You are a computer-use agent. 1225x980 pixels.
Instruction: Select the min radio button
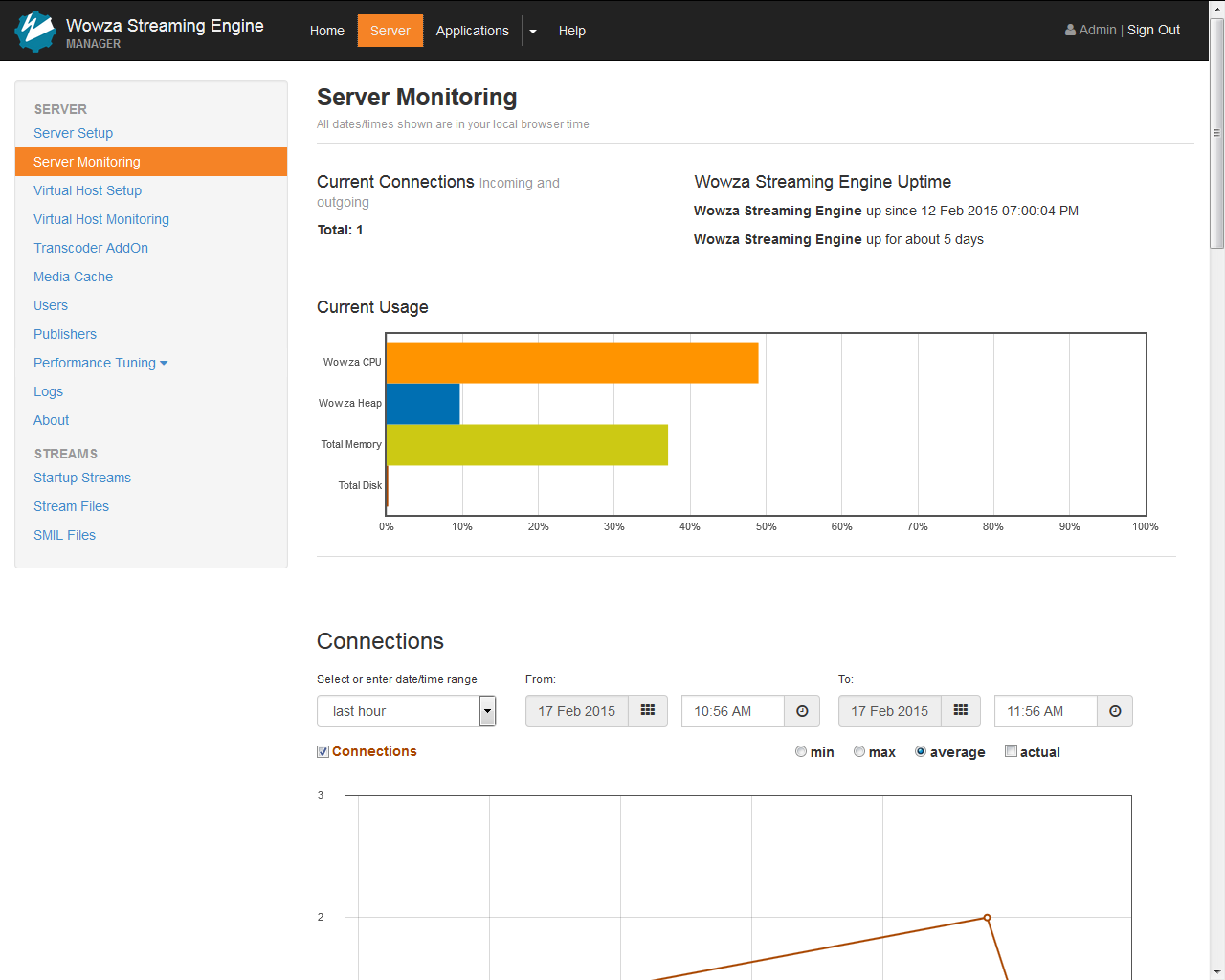pos(801,752)
